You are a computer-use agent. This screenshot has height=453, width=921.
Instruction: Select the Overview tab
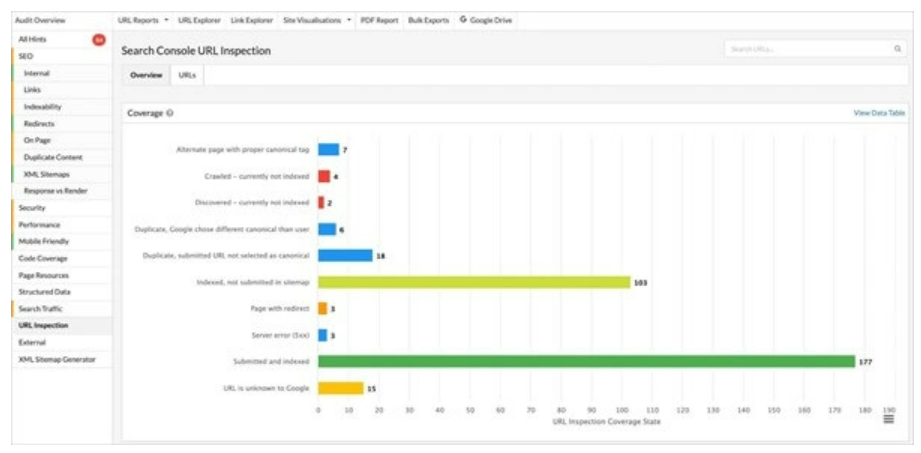tap(146, 76)
